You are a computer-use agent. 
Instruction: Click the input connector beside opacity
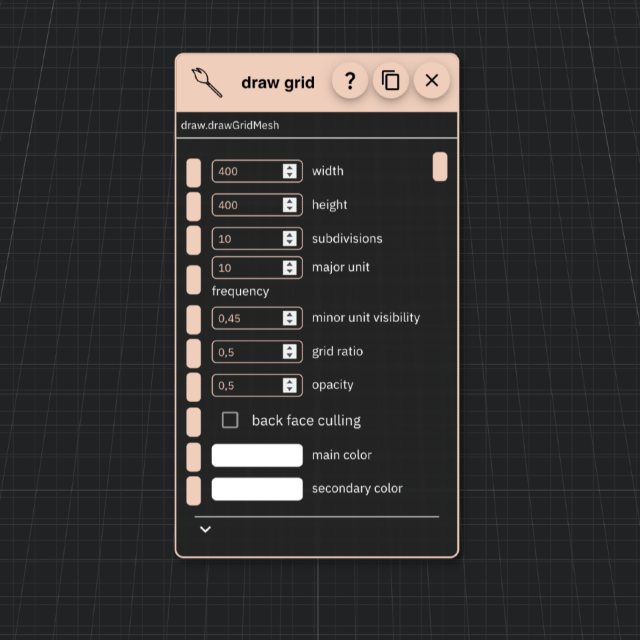click(193, 387)
